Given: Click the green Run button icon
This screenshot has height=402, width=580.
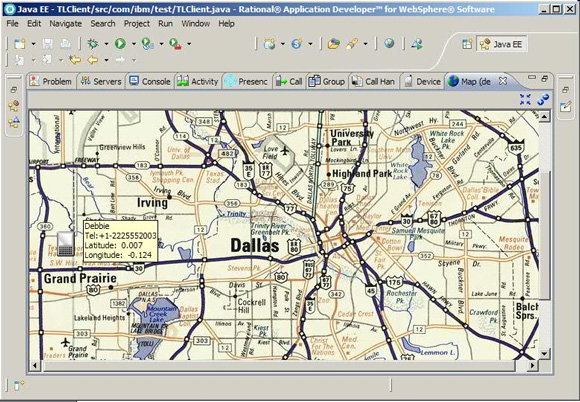Looking at the screenshot, I should point(120,44).
